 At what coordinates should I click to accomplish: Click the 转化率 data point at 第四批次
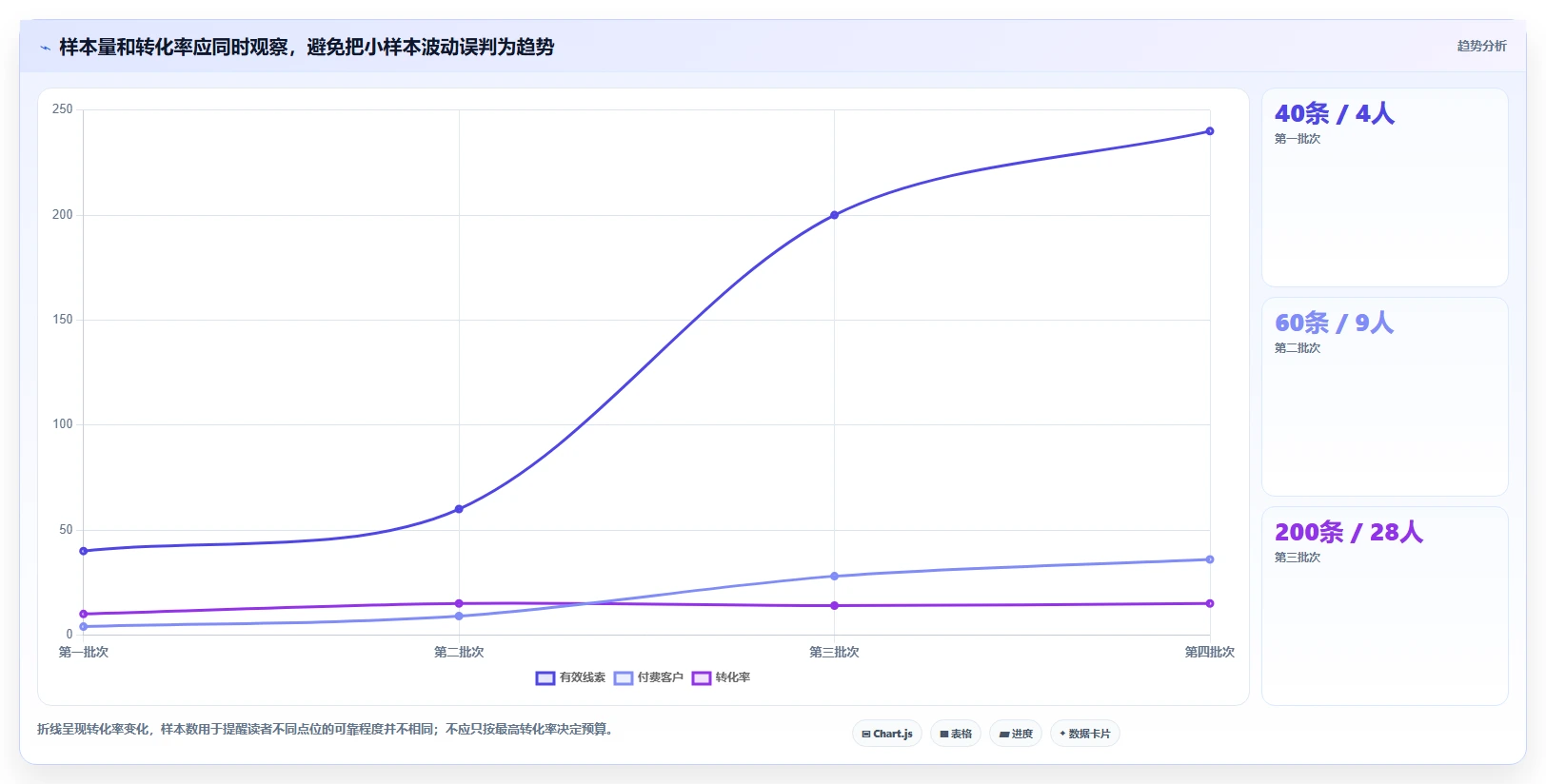(x=1210, y=603)
